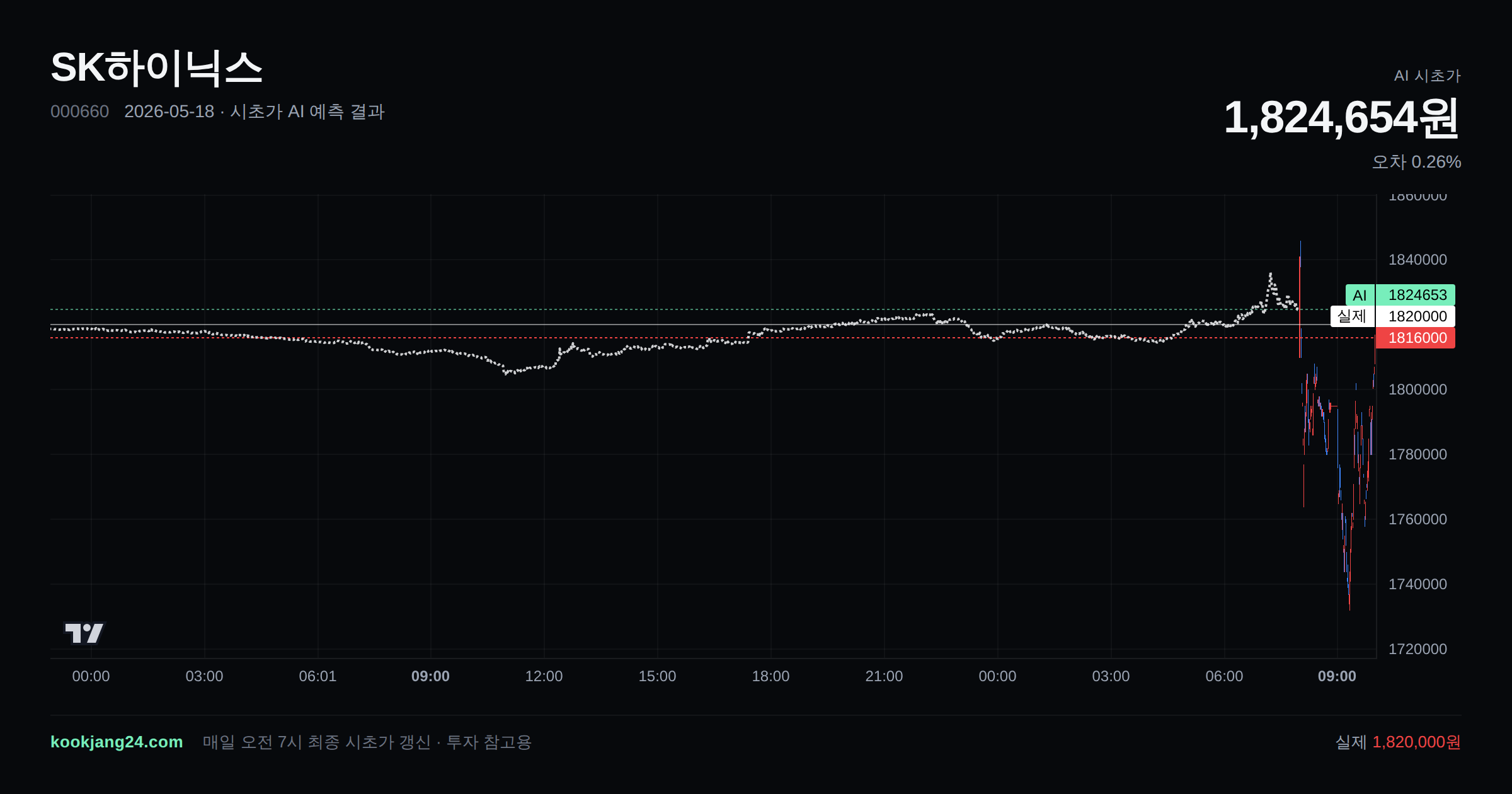Click the 21:00 time axis label
Screen dimensions: 1512x794
pos(884,676)
